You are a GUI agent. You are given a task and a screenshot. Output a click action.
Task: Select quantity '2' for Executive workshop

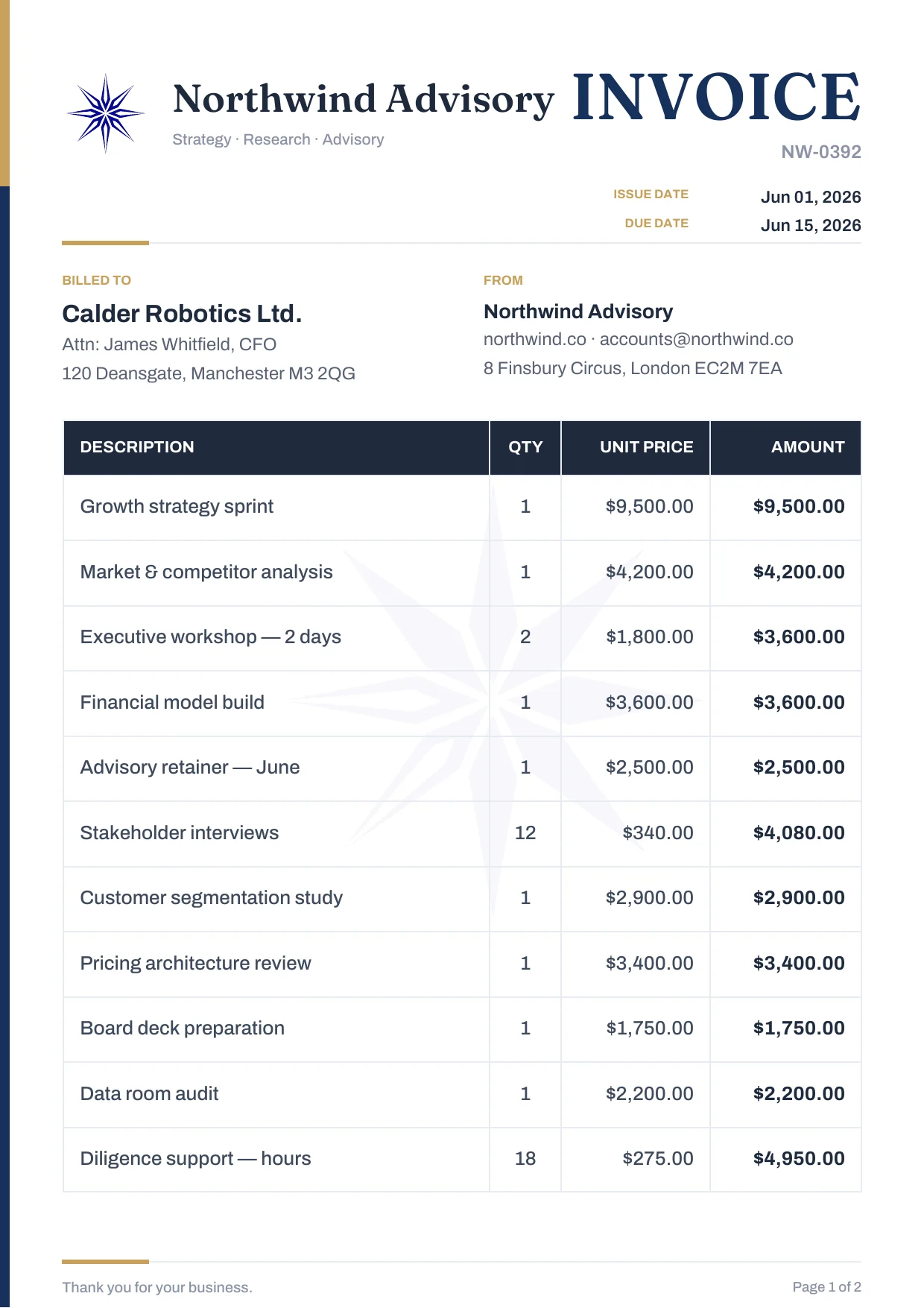coord(525,637)
